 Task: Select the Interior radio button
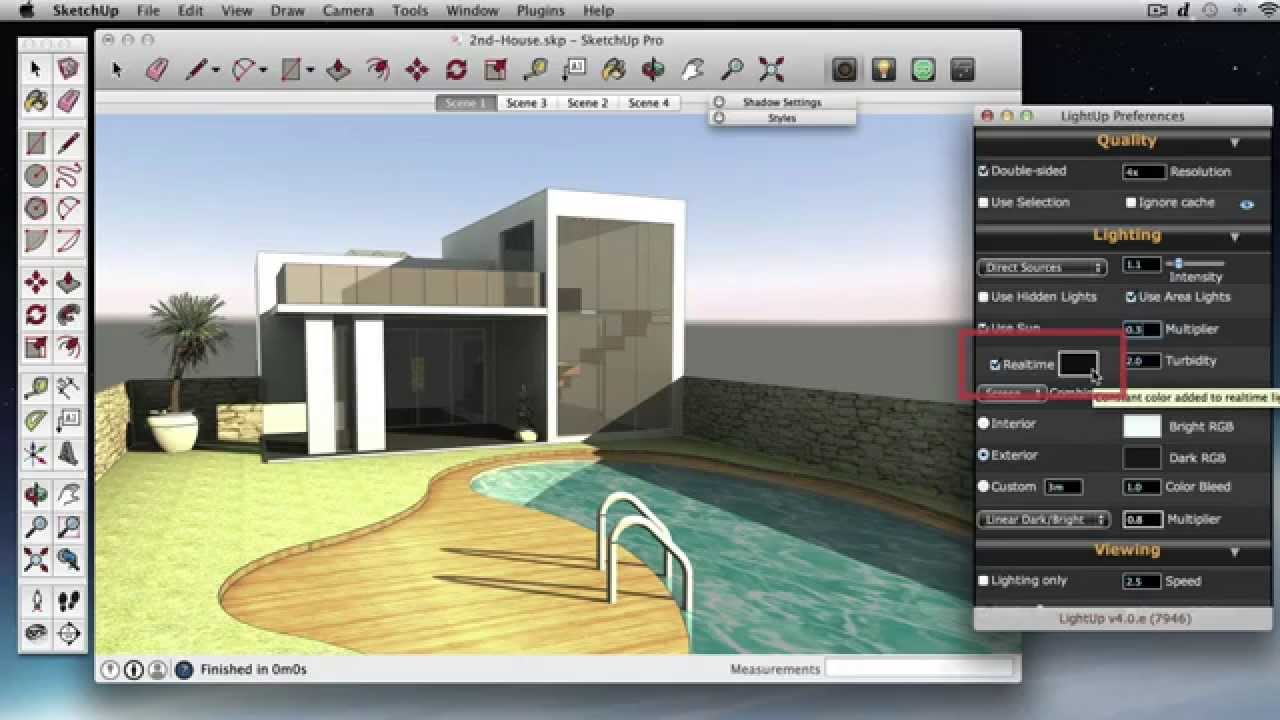pos(983,424)
